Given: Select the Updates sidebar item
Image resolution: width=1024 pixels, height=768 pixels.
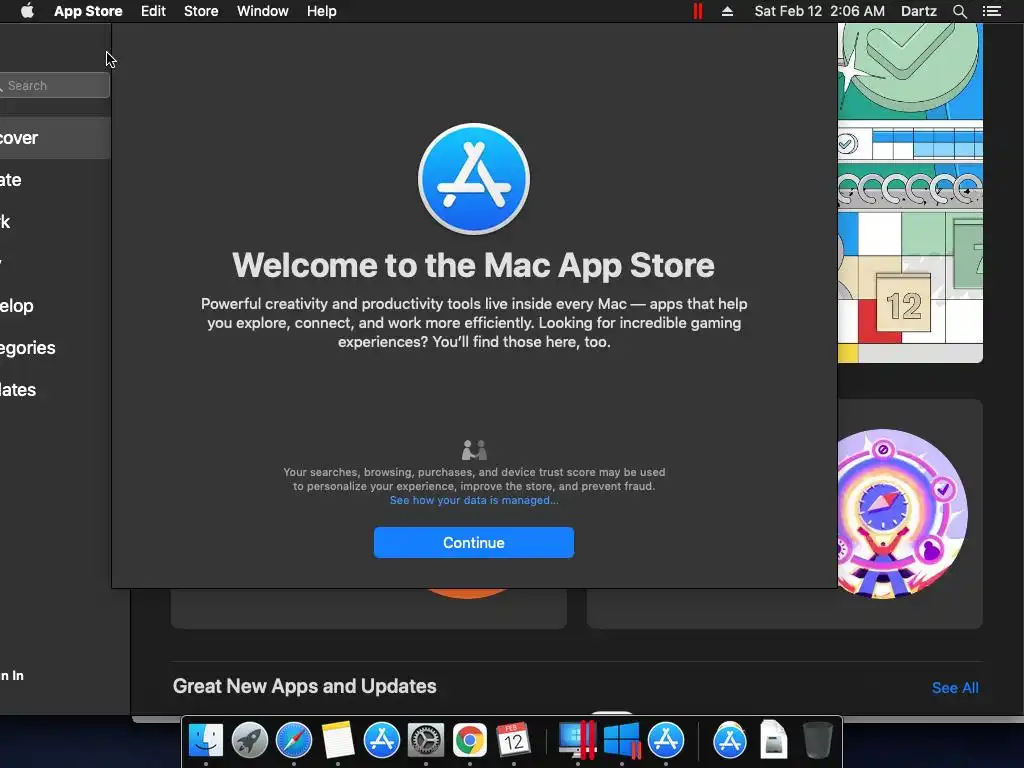Looking at the screenshot, I should point(55,389).
